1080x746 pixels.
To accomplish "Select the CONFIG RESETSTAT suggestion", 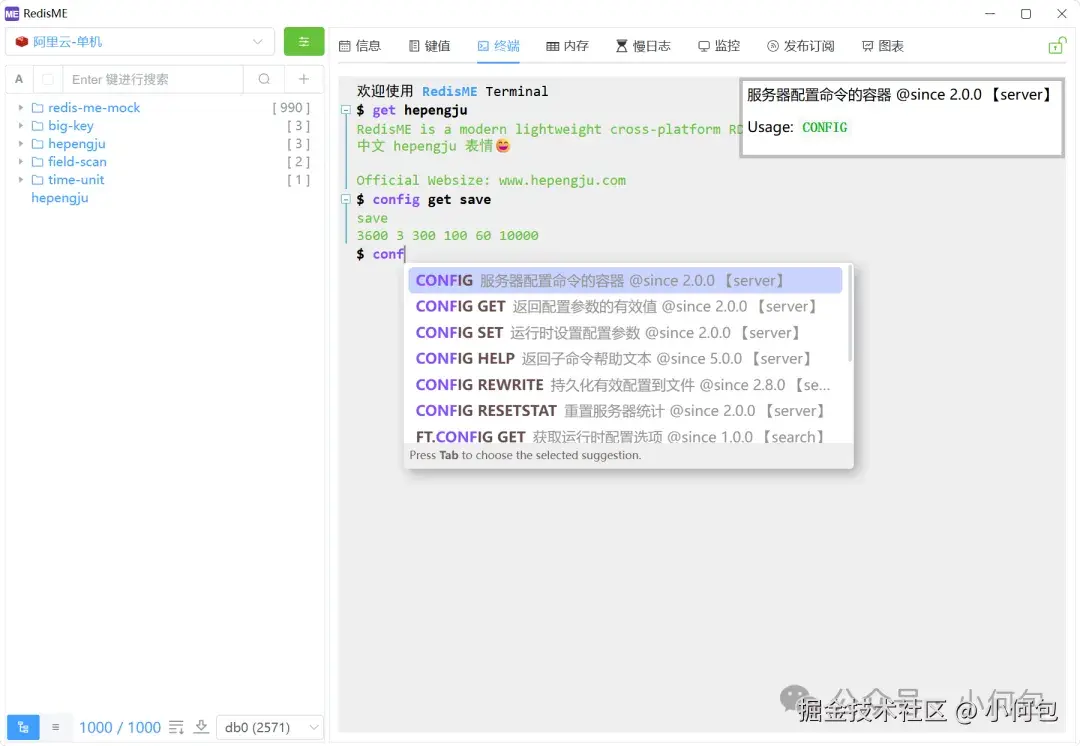I will point(625,411).
